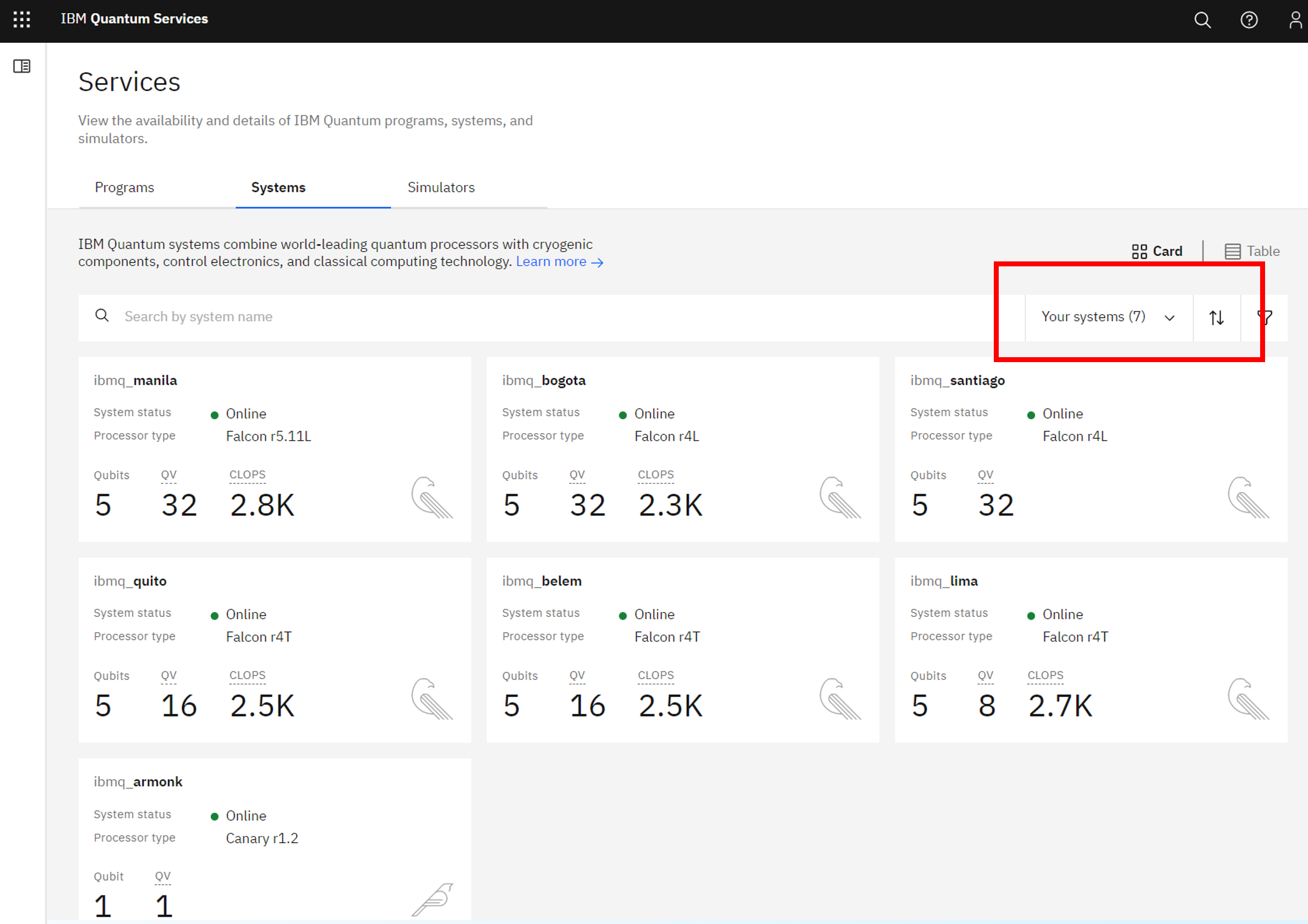Follow the Learn more link

pos(560,261)
